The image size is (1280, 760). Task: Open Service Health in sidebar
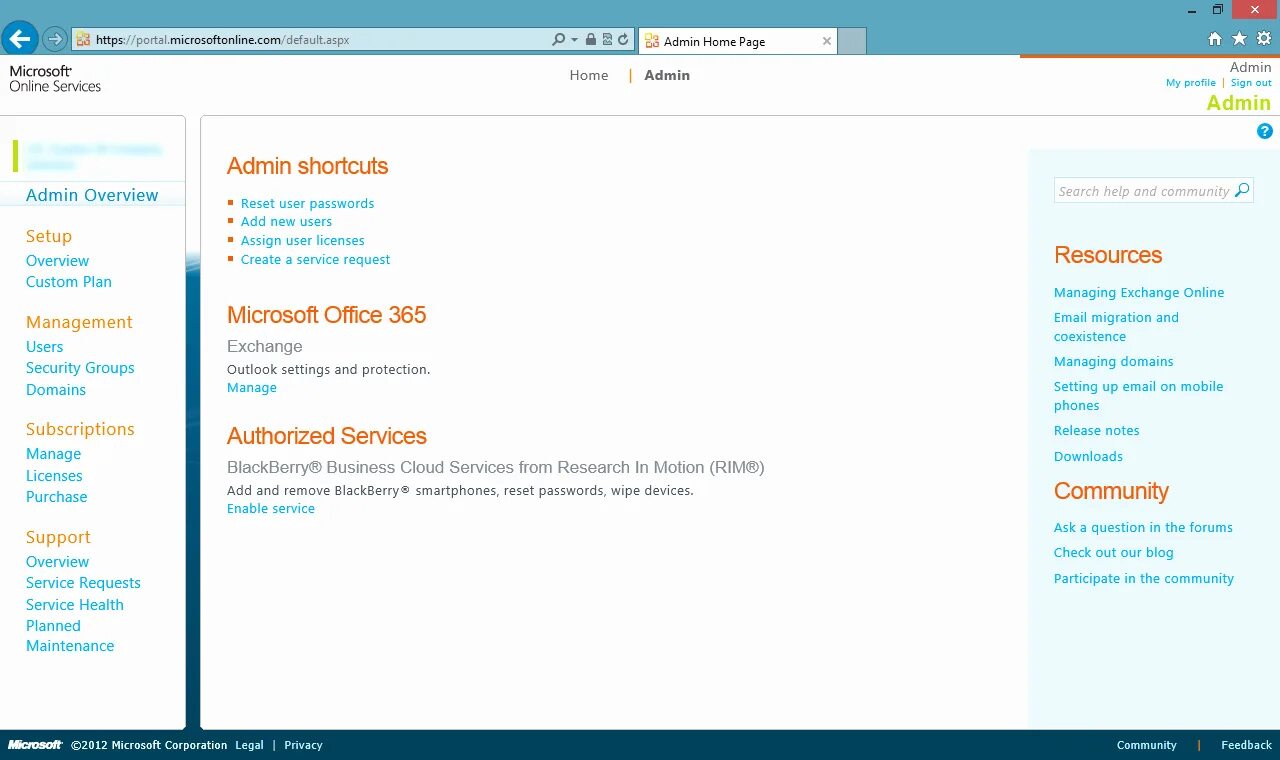pyautogui.click(x=75, y=605)
